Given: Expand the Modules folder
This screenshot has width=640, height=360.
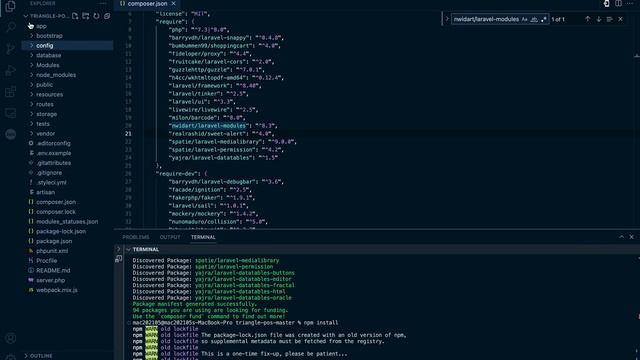Looking at the screenshot, I should point(47,65).
